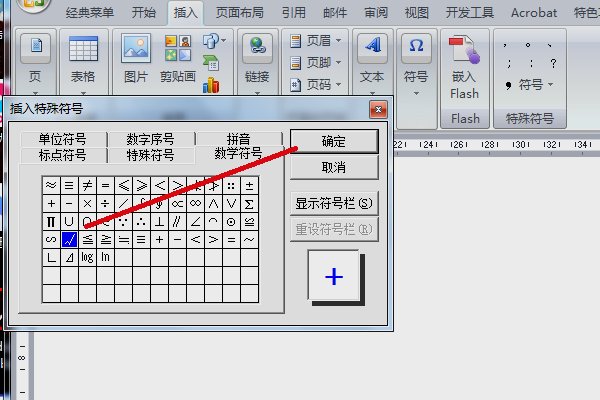Insert a chart using the bar-chart icon
Screen dimensions: 600x400
(211, 85)
